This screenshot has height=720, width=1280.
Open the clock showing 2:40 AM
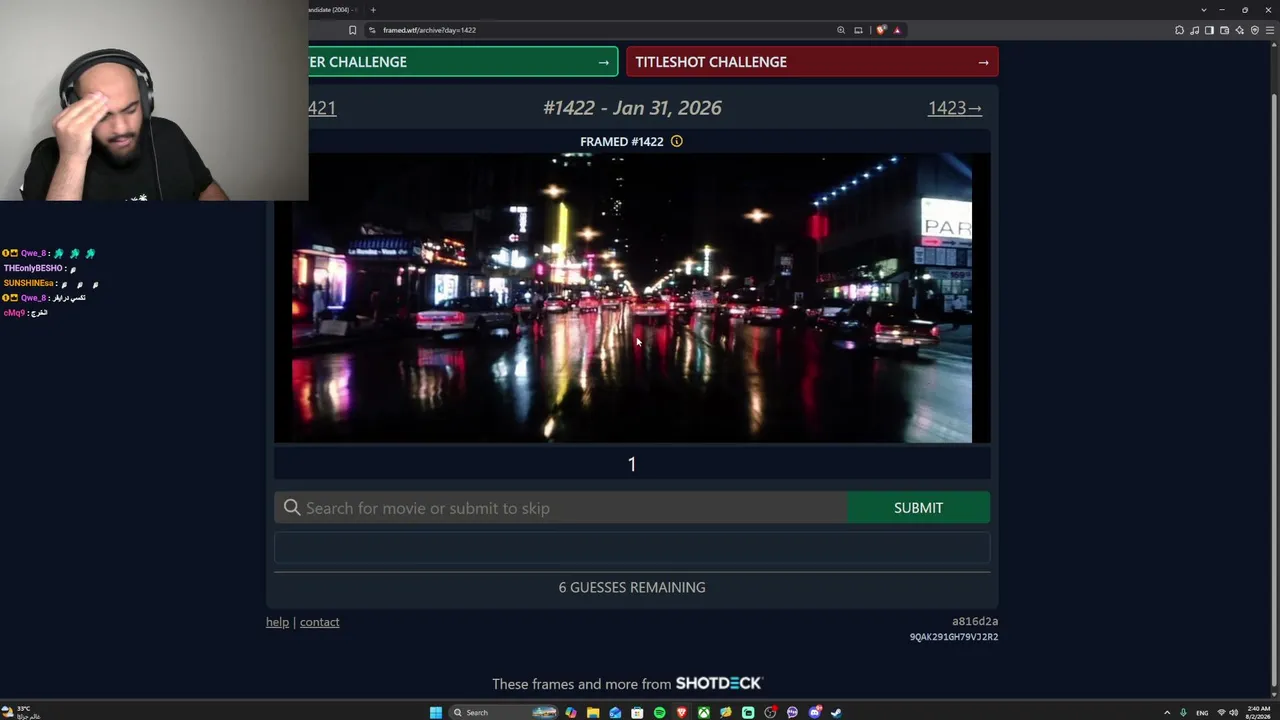(x=1259, y=712)
